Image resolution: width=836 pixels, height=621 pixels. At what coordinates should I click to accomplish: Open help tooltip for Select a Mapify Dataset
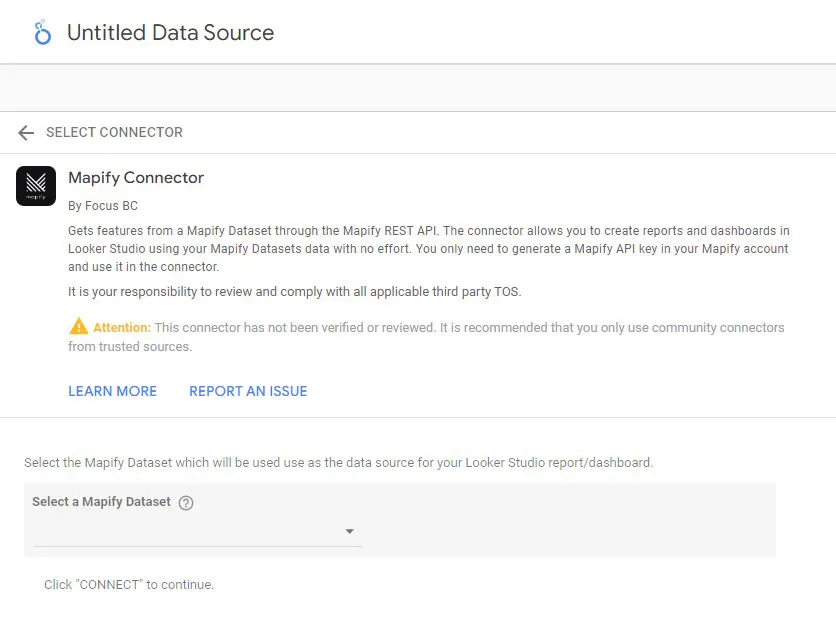coord(186,503)
